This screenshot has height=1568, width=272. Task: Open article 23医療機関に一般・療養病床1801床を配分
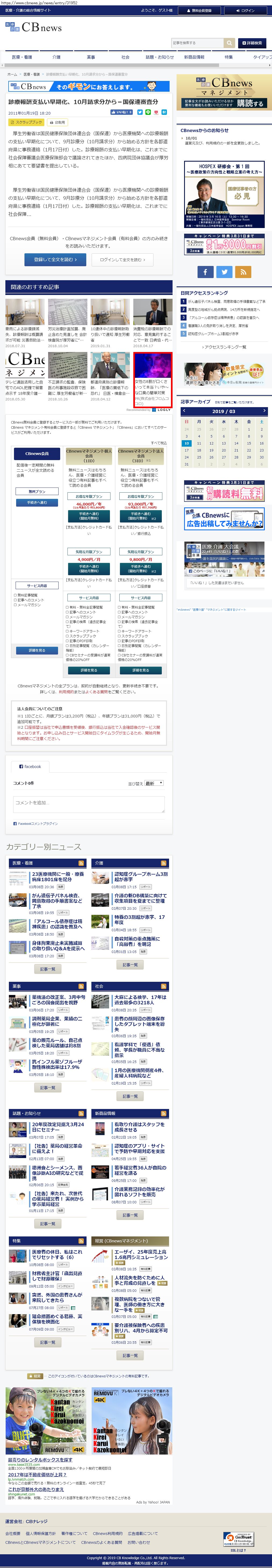pyautogui.click(x=57, y=877)
